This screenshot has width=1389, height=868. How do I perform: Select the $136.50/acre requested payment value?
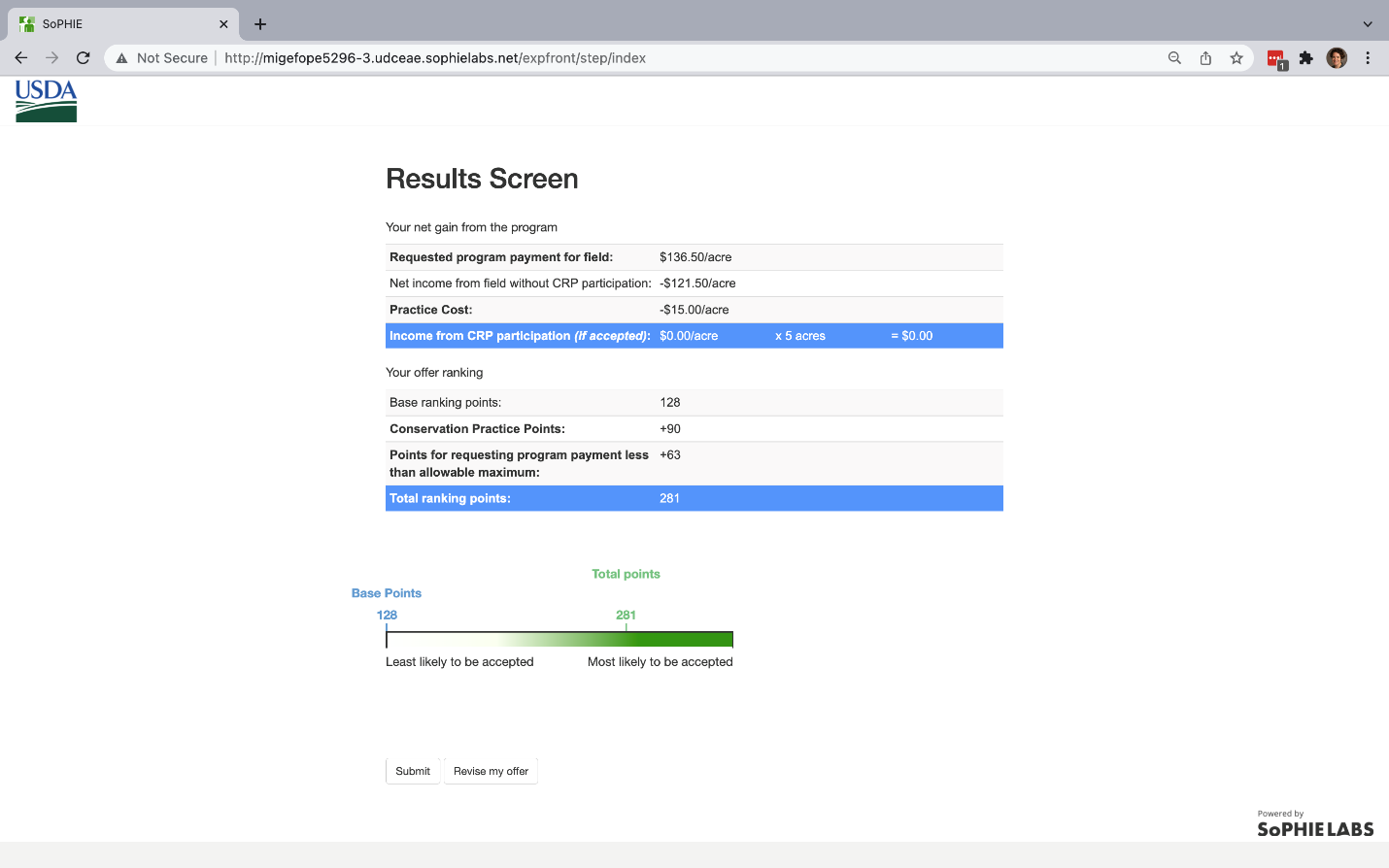(695, 257)
